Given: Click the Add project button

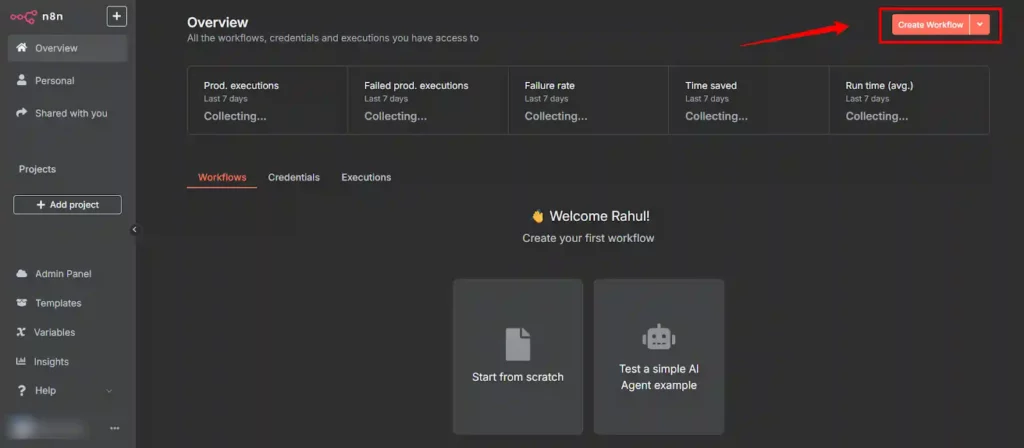Looking at the screenshot, I should 67,204.
